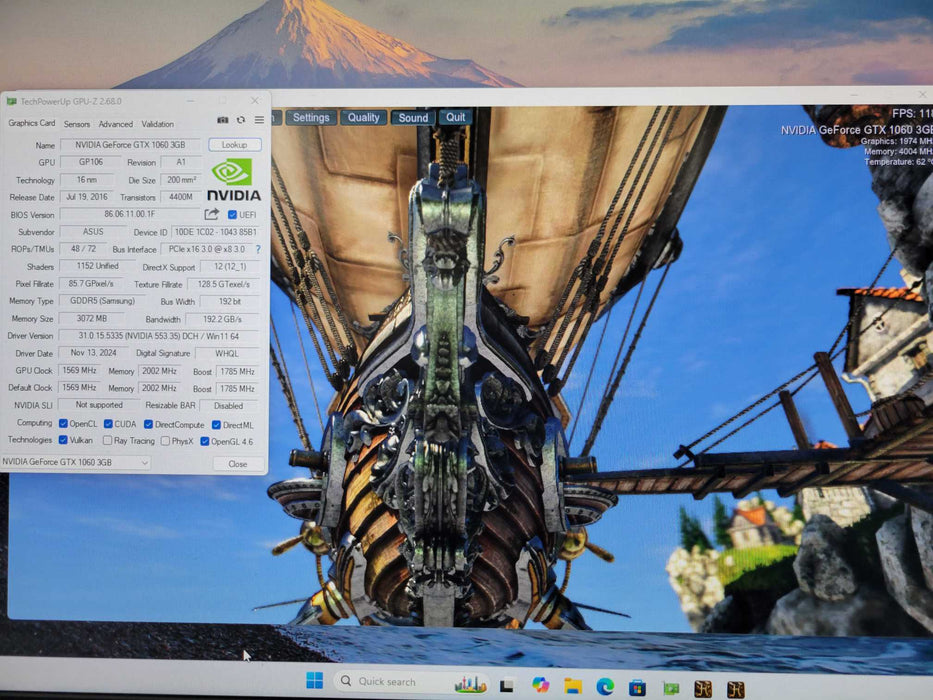Switch to the Sensors tab
This screenshot has width=933, height=700.
coord(77,124)
